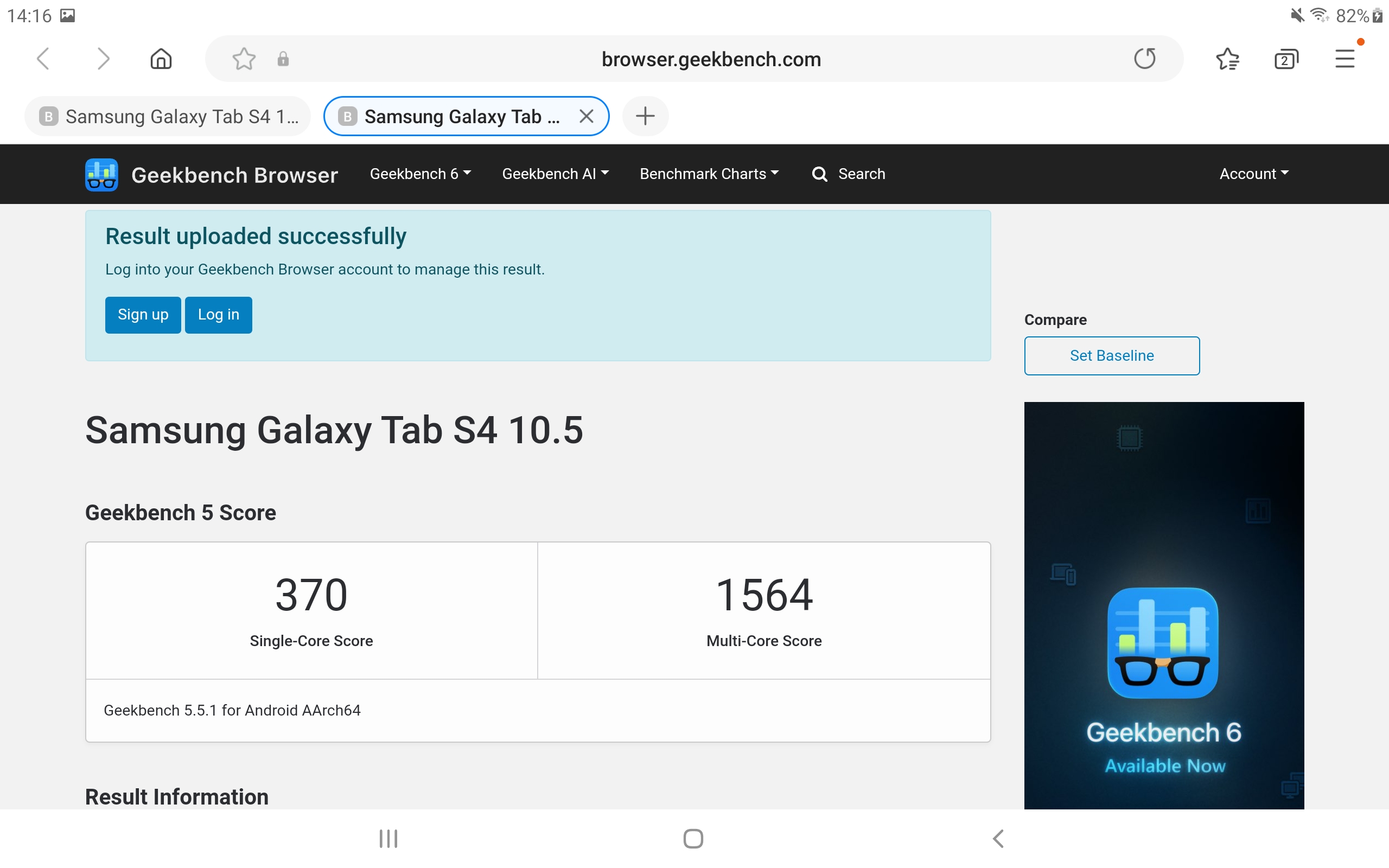
Task: Select the Geekbench 5.5.1 for Android AArch64 text
Action: click(232, 711)
